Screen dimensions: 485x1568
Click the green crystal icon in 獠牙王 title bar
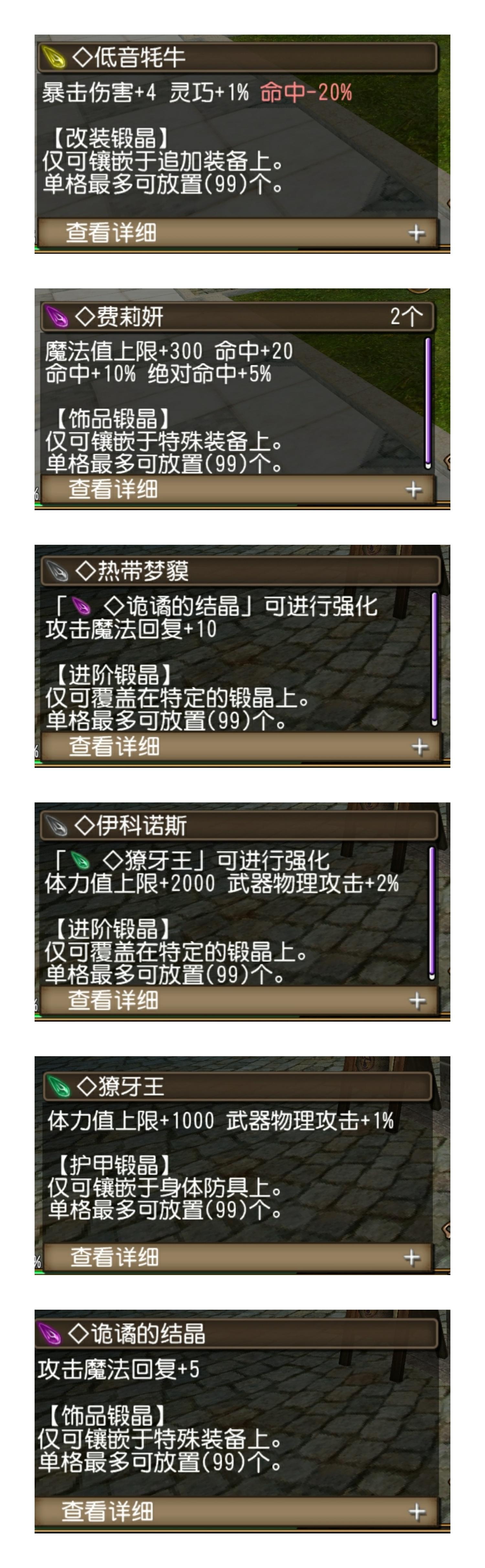pos(59,1086)
